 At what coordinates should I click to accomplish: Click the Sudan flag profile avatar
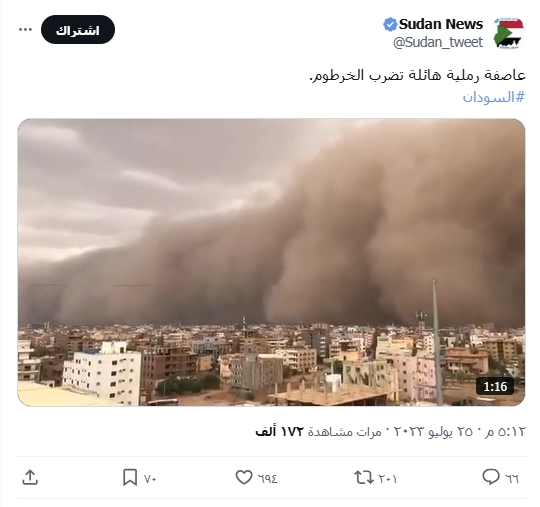[508, 33]
